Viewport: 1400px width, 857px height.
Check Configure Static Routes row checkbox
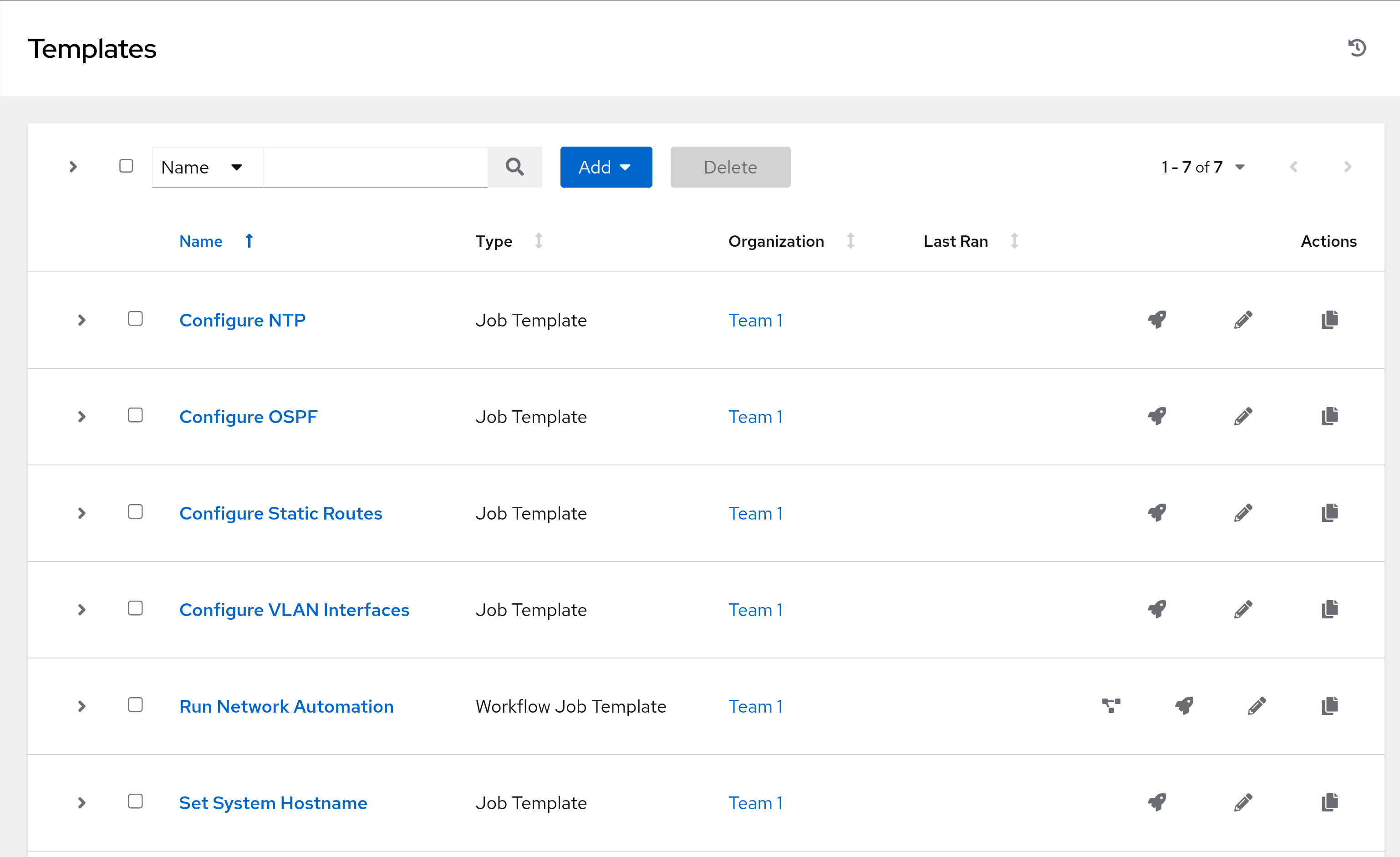135,512
